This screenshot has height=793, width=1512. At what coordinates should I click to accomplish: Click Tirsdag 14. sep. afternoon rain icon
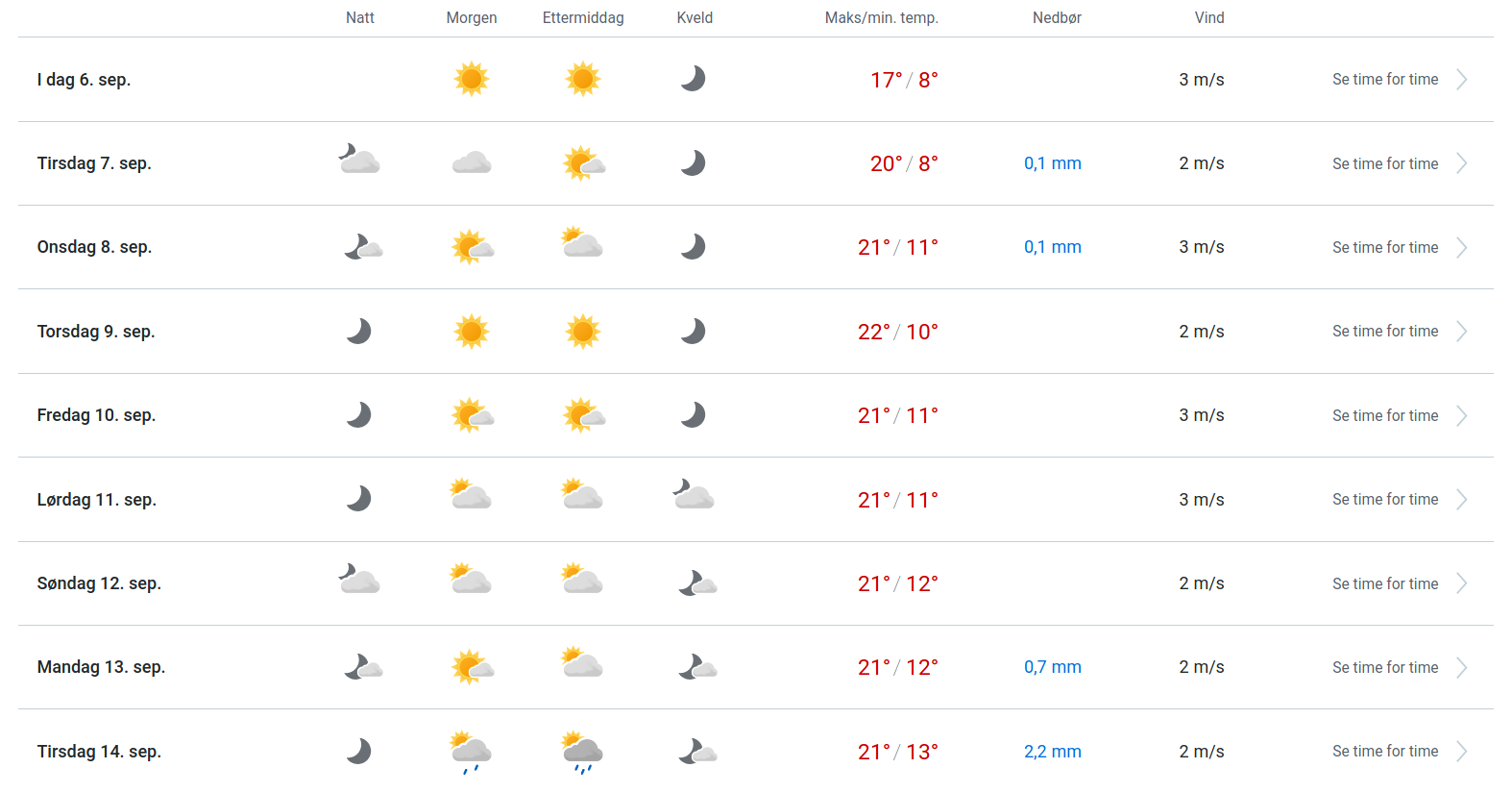click(x=582, y=752)
